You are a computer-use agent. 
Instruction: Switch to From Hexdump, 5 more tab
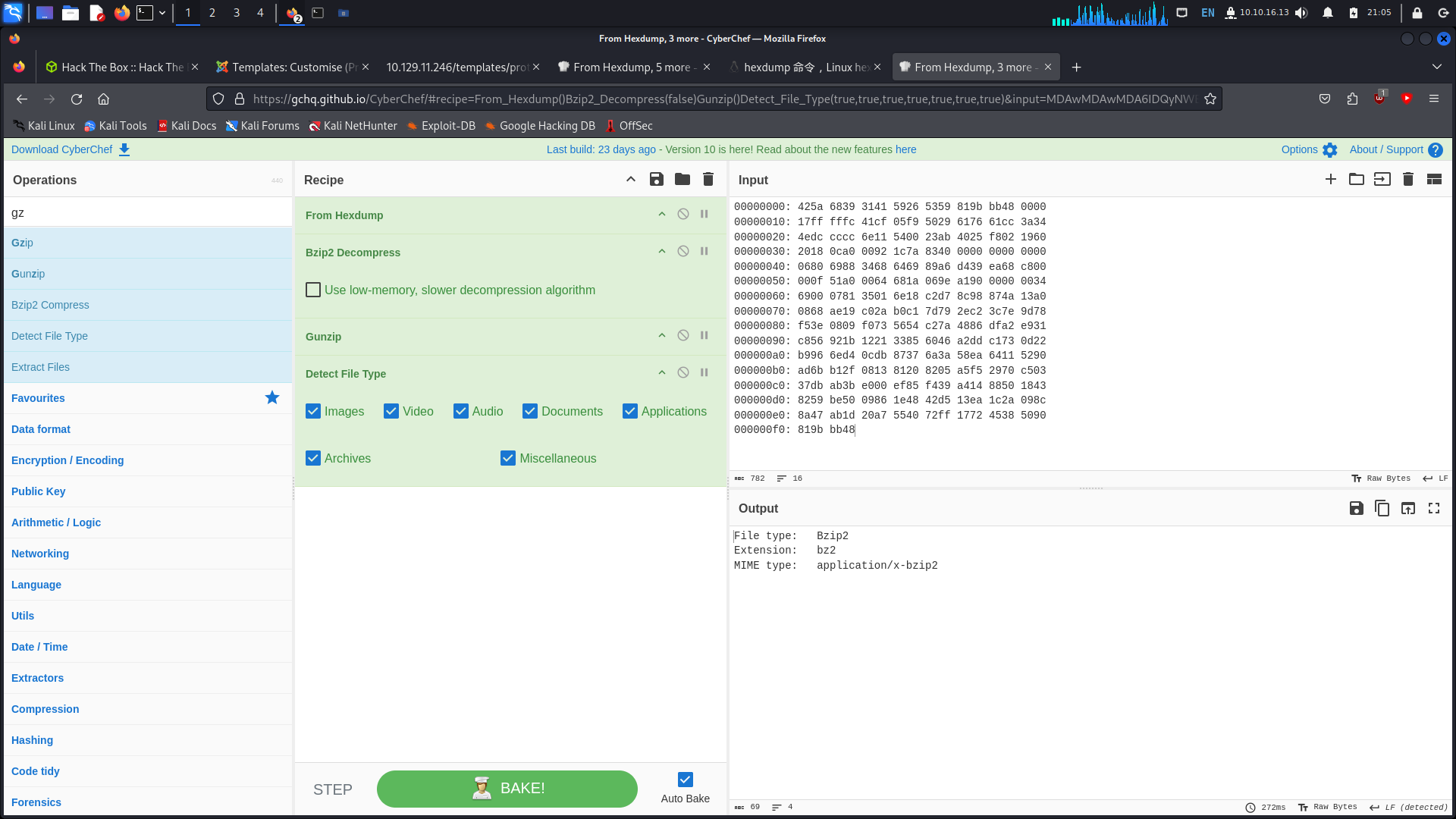pos(634,67)
